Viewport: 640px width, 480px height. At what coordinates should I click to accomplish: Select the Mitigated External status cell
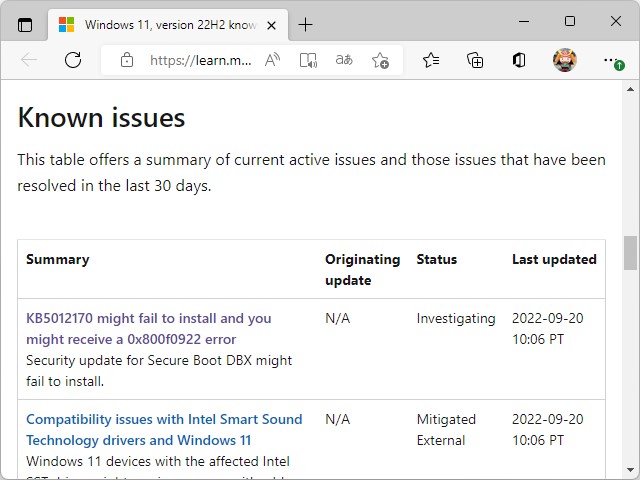446,430
